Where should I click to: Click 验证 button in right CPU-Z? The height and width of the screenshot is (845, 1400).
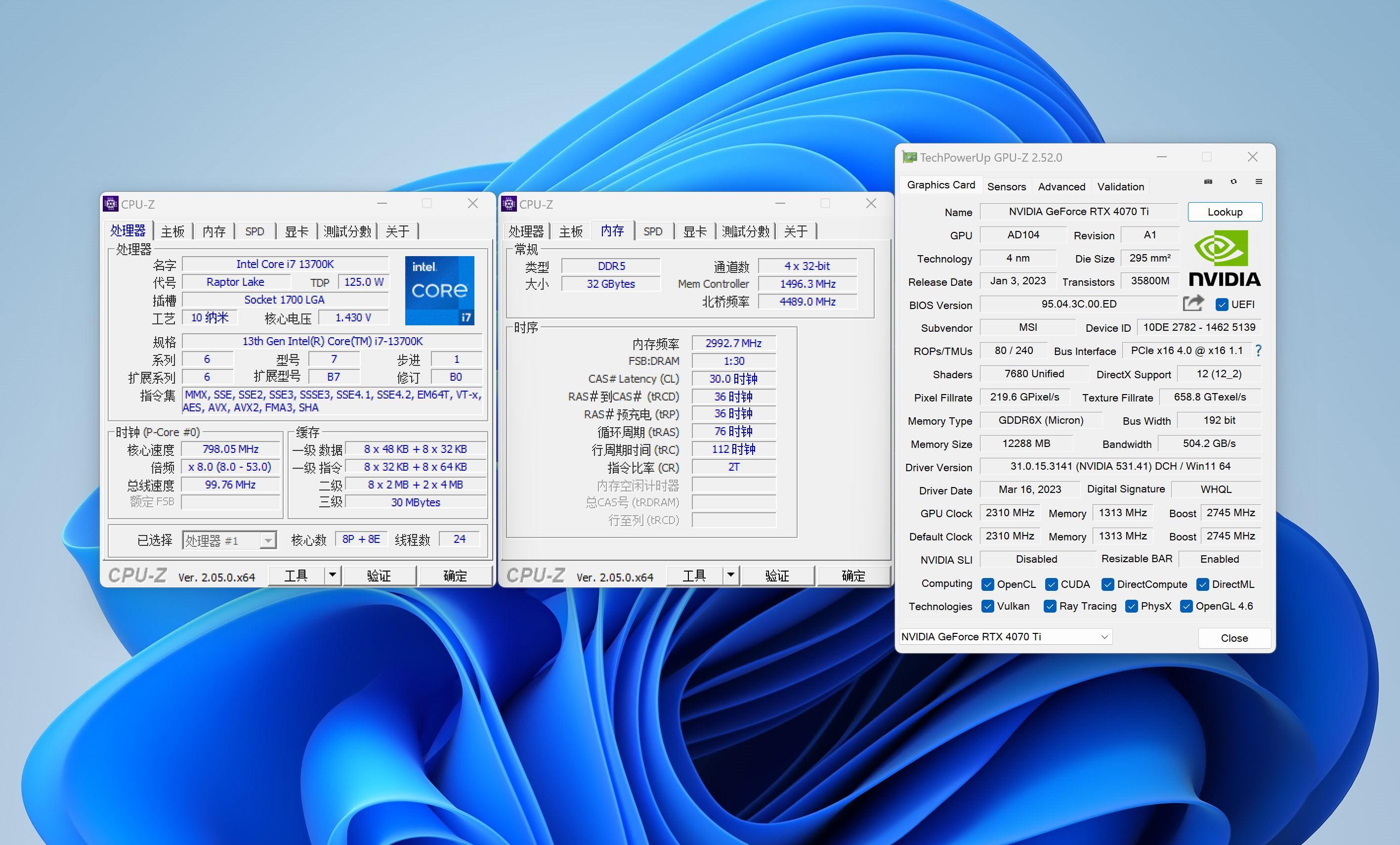[x=777, y=576]
